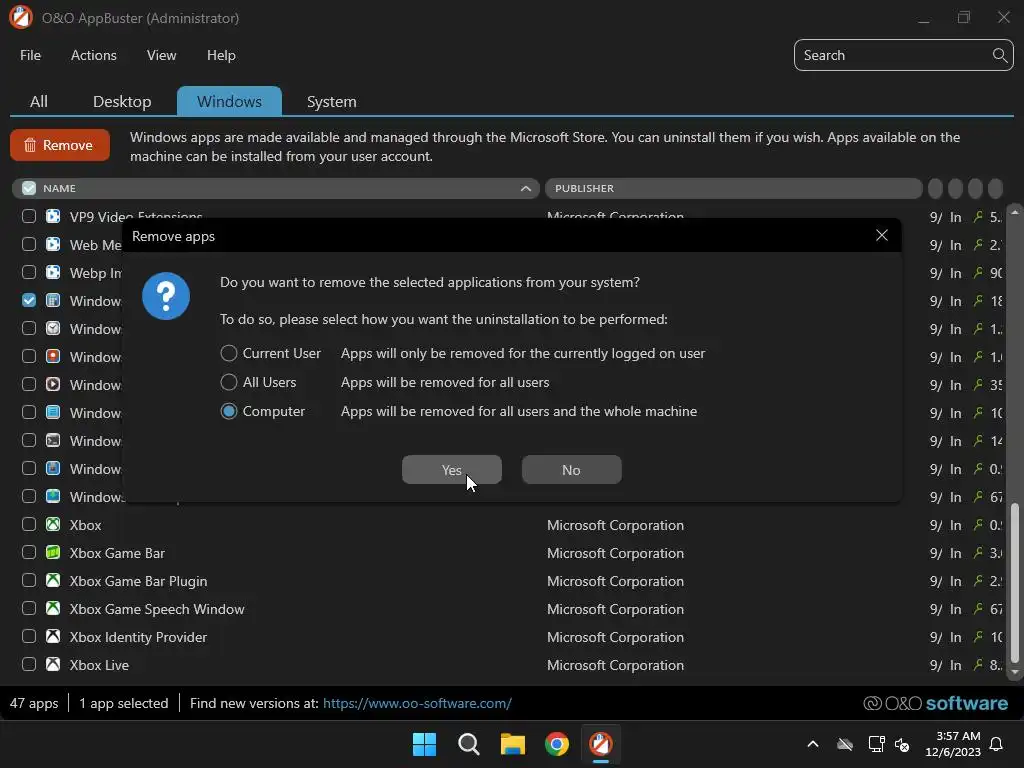Show hidden tray icons chevron
The image size is (1024, 768).
point(813,744)
